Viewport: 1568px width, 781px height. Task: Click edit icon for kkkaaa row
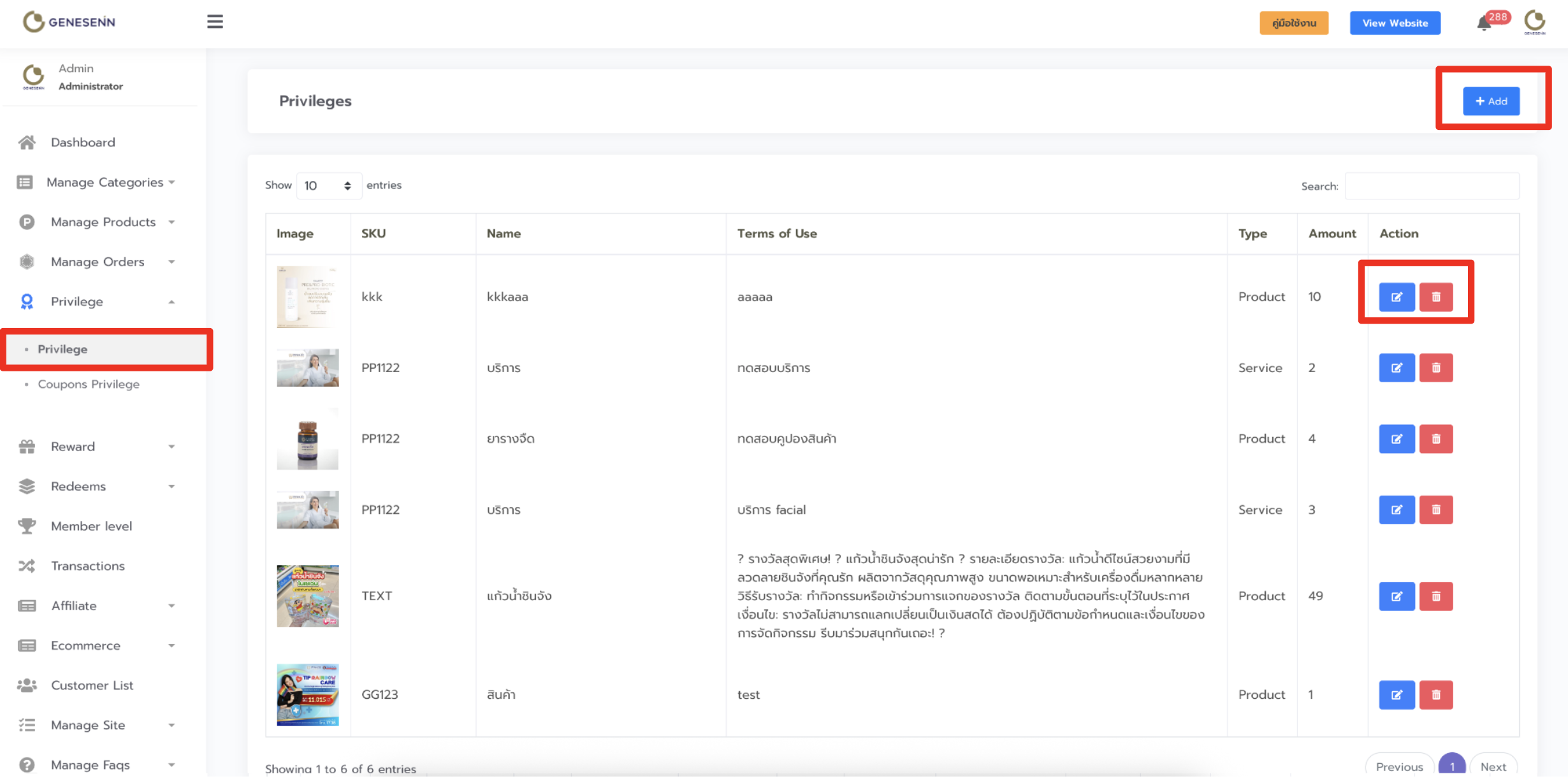[1396, 297]
